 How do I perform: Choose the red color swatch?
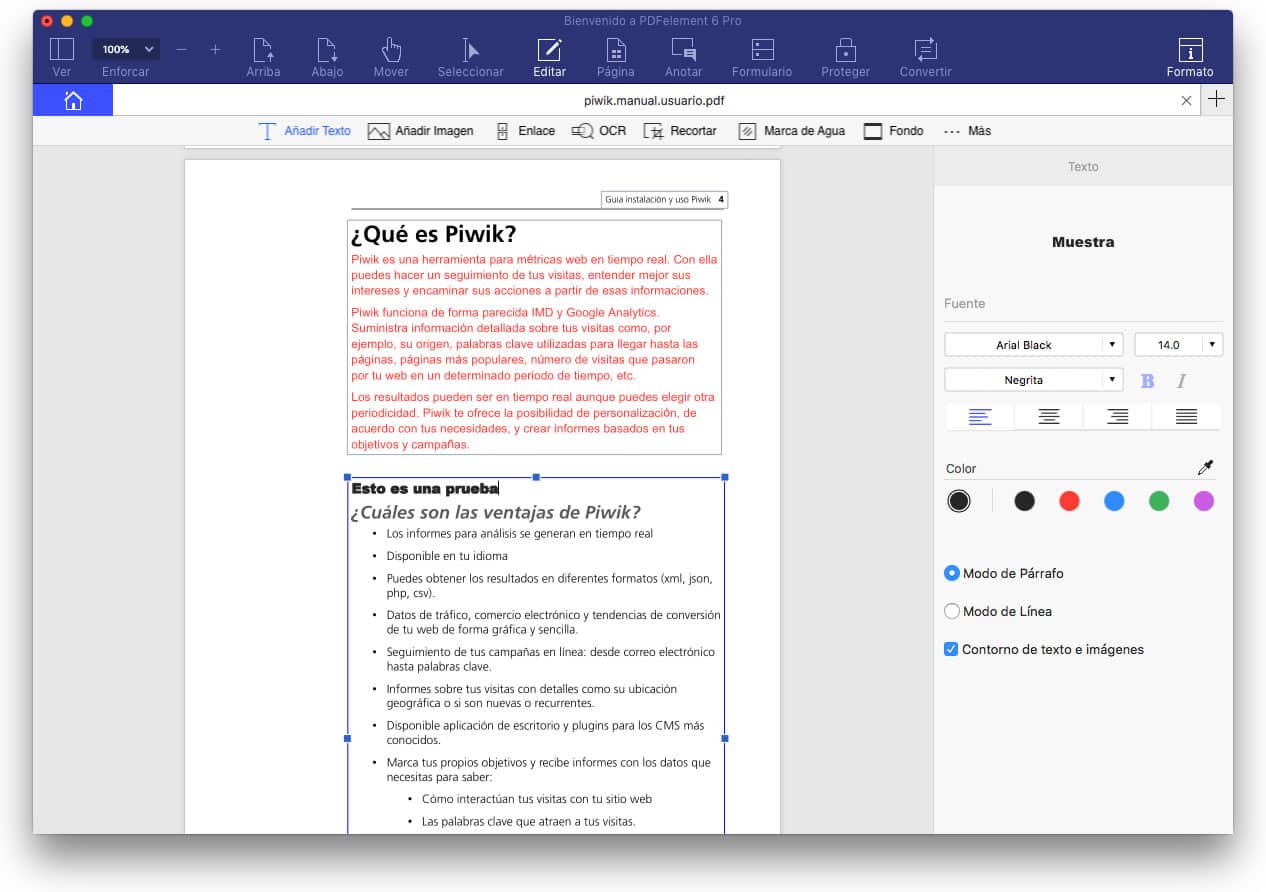[x=1069, y=501]
